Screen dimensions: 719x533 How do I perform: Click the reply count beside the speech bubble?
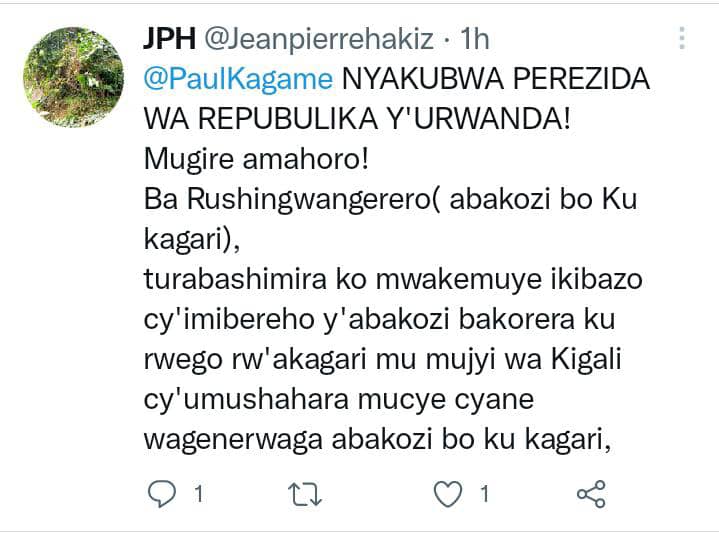pos(199,494)
